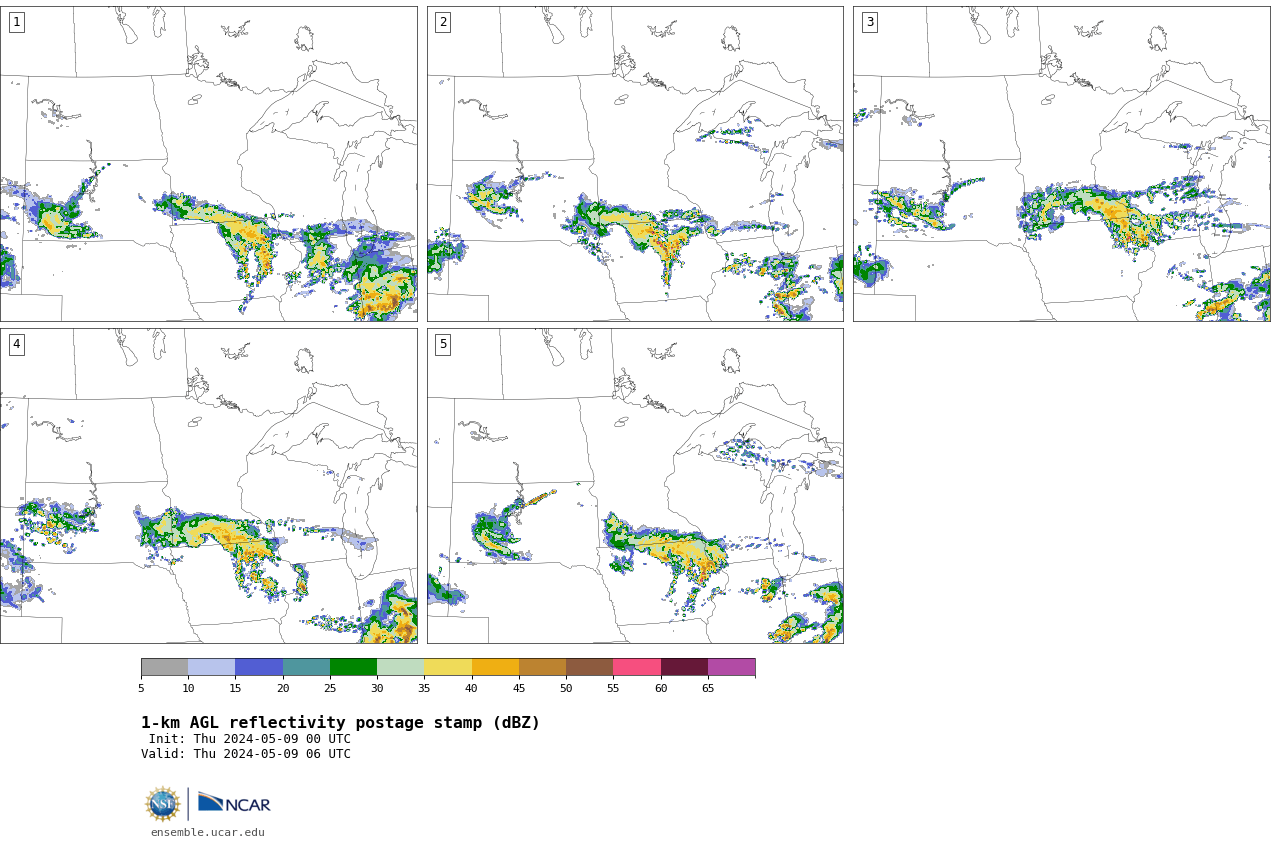Viewport: 1280px width, 844px height.
Task: Click the member number 2 label box
Action: click(443, 22)
